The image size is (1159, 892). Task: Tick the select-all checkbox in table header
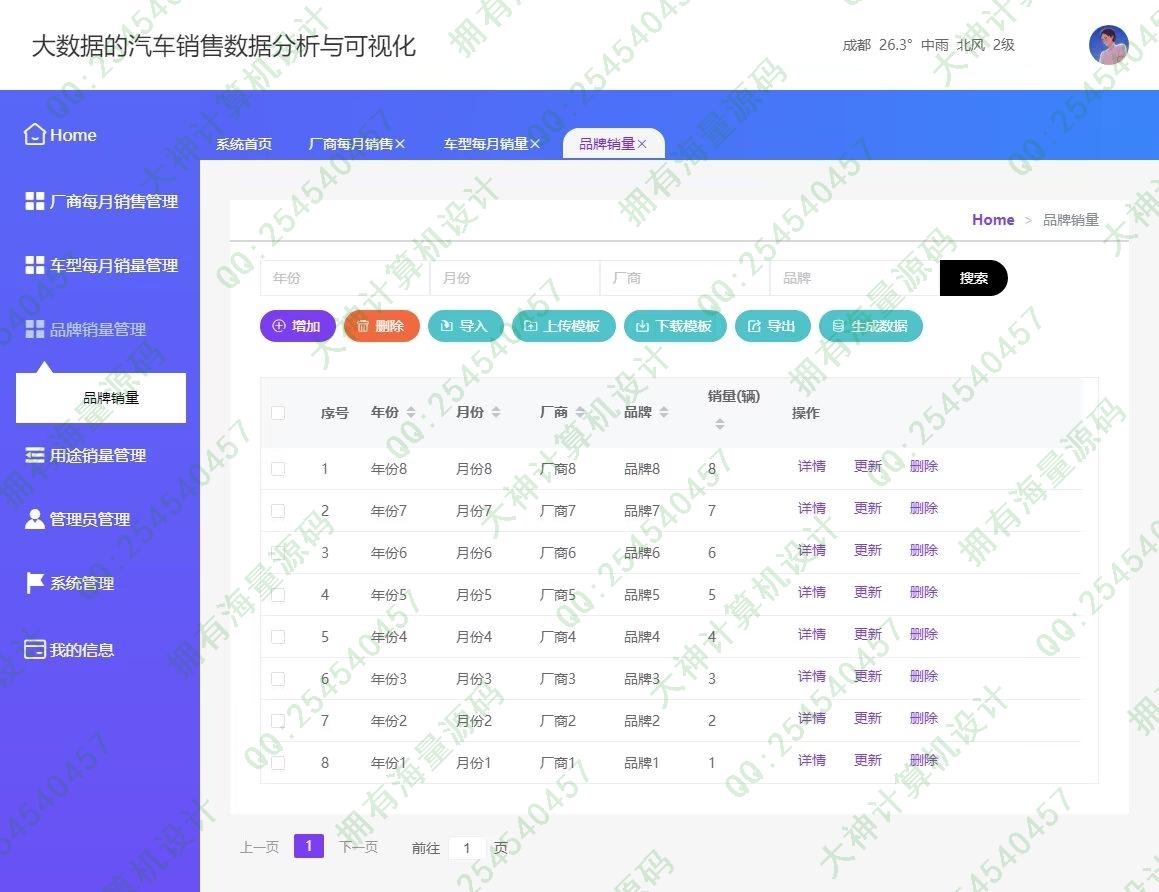tap(278, 412)
